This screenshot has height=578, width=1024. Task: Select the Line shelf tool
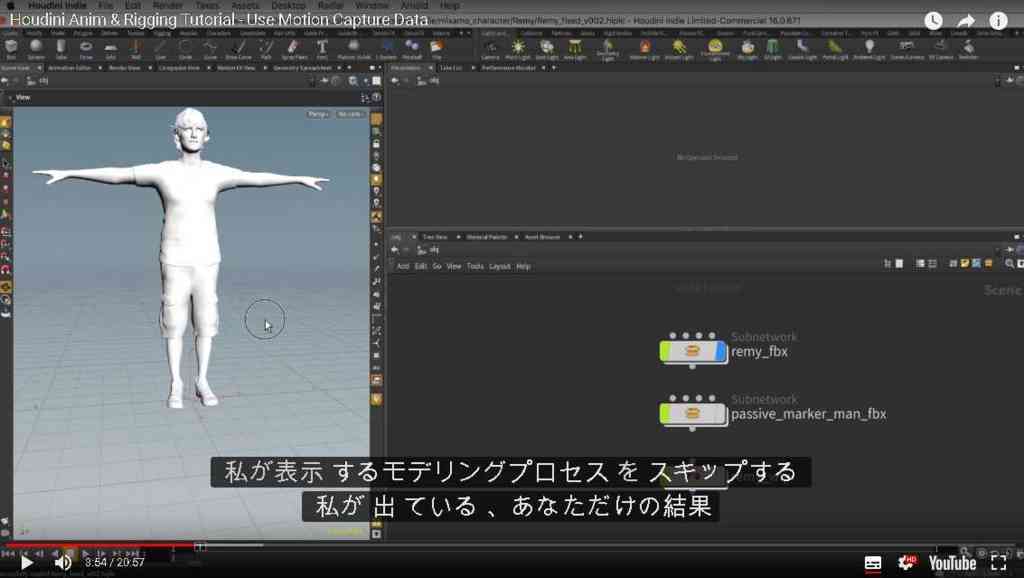pos(161,48)
